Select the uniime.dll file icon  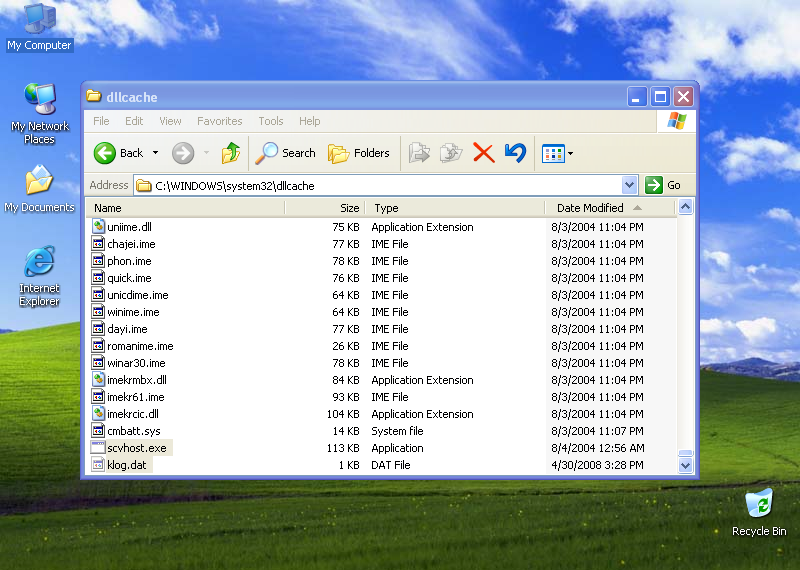pyautogui.click(x=98, y=226)
